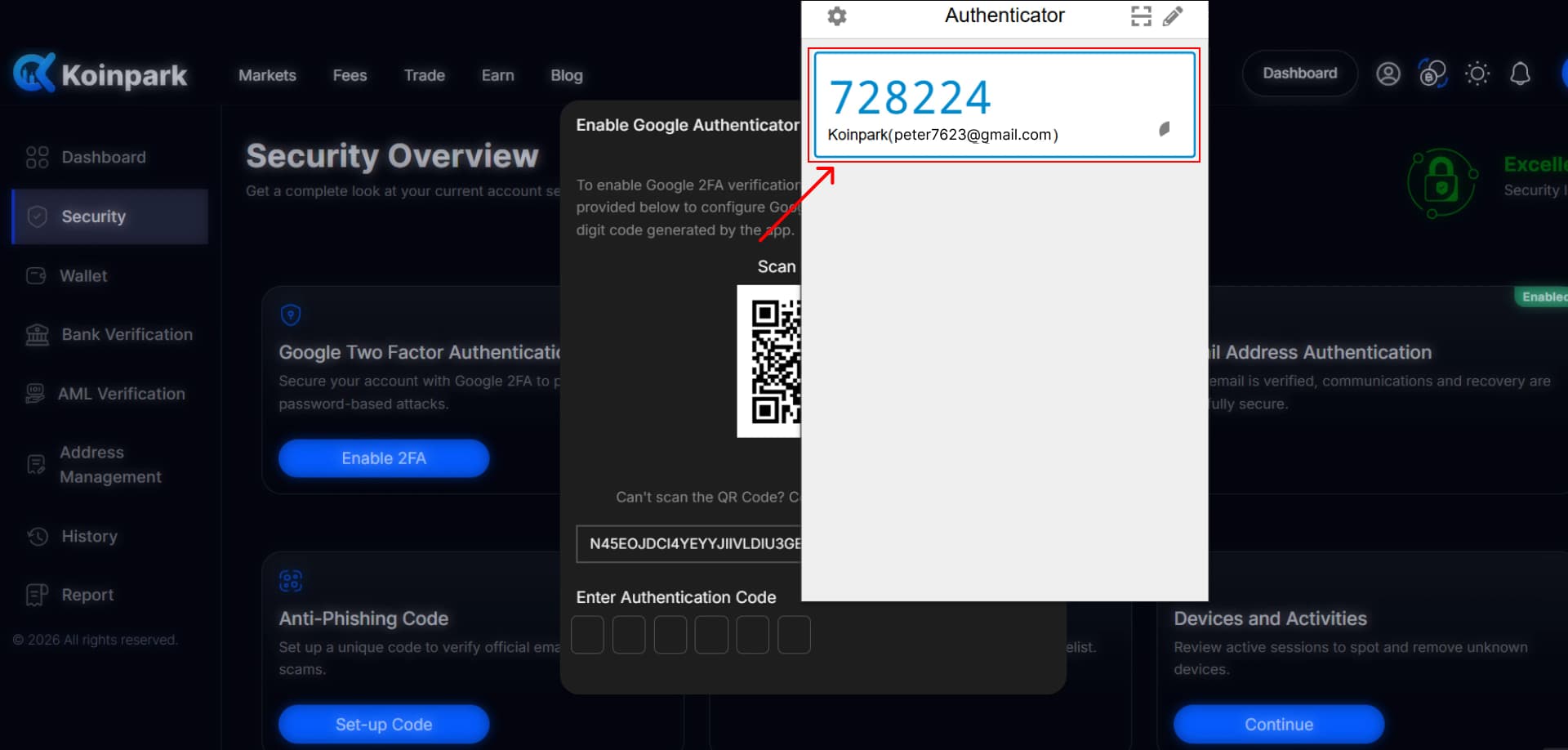Click the Enable Google Authenticator dialog title
Viewport: 1568px width, 750px height.
(688, 125)
